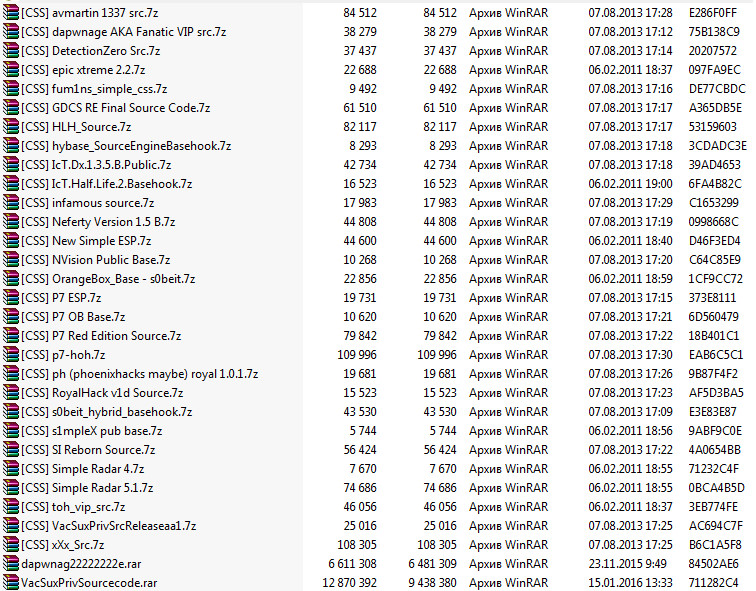Screen dimensions: 756x591
Task: Click the CRC value 1CF9CC72
Action: tap(716, 279)
